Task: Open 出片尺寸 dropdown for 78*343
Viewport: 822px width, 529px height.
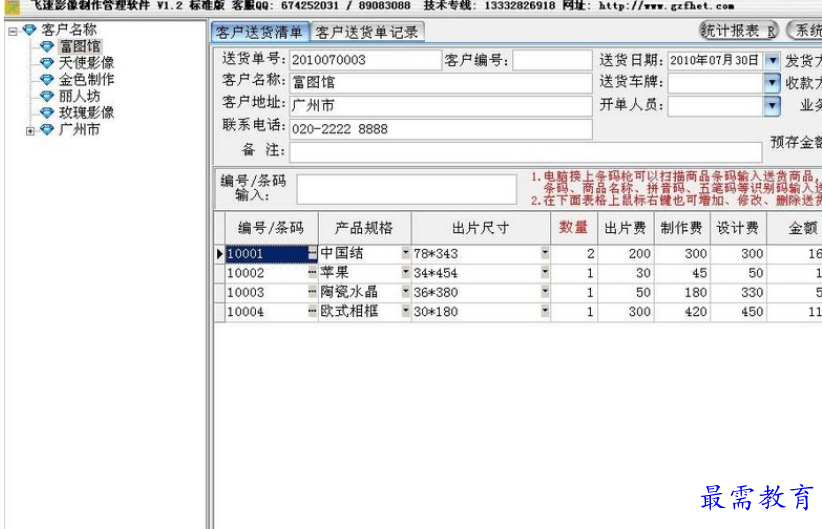Action: 545,253
